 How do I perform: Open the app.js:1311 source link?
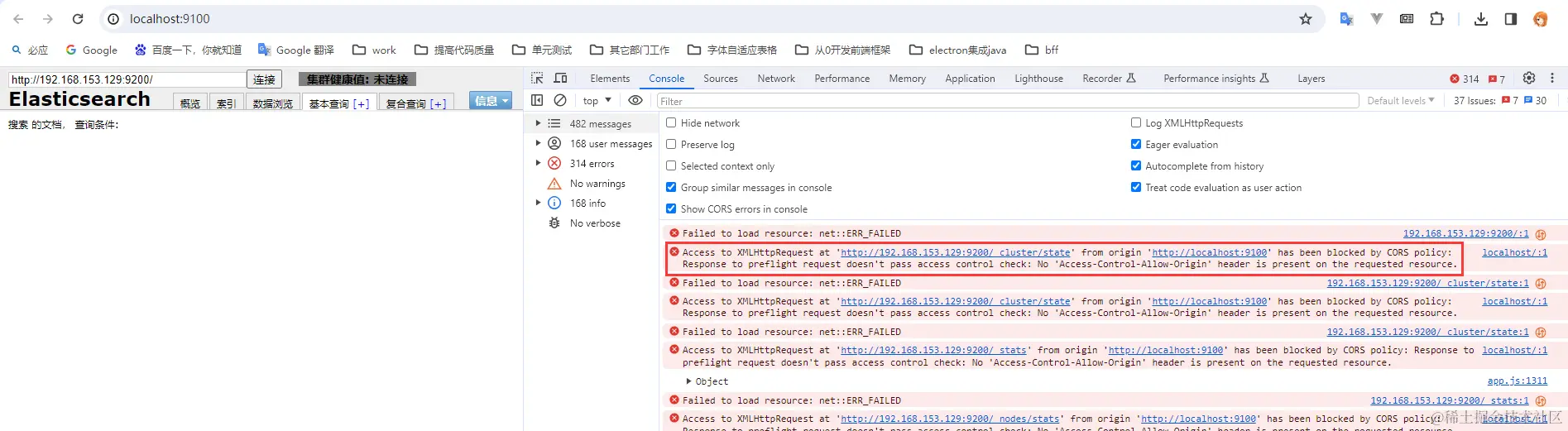1517,381
